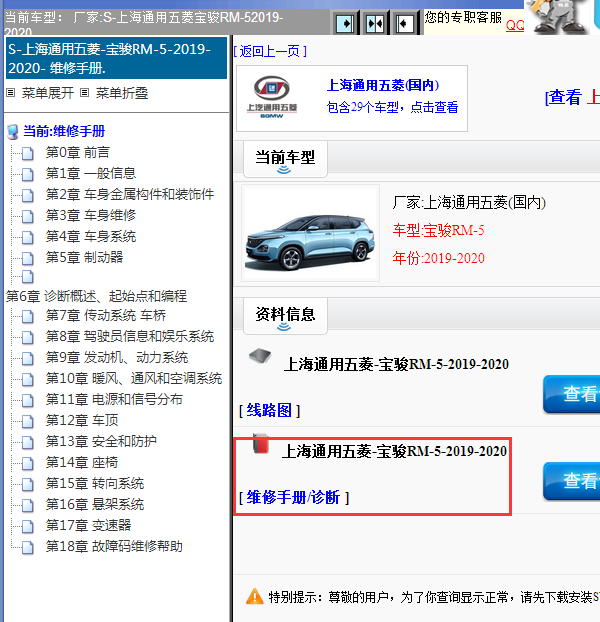Click the 车型:宝骏RM-5 text
Screen dimensions: 600x622
438,230
